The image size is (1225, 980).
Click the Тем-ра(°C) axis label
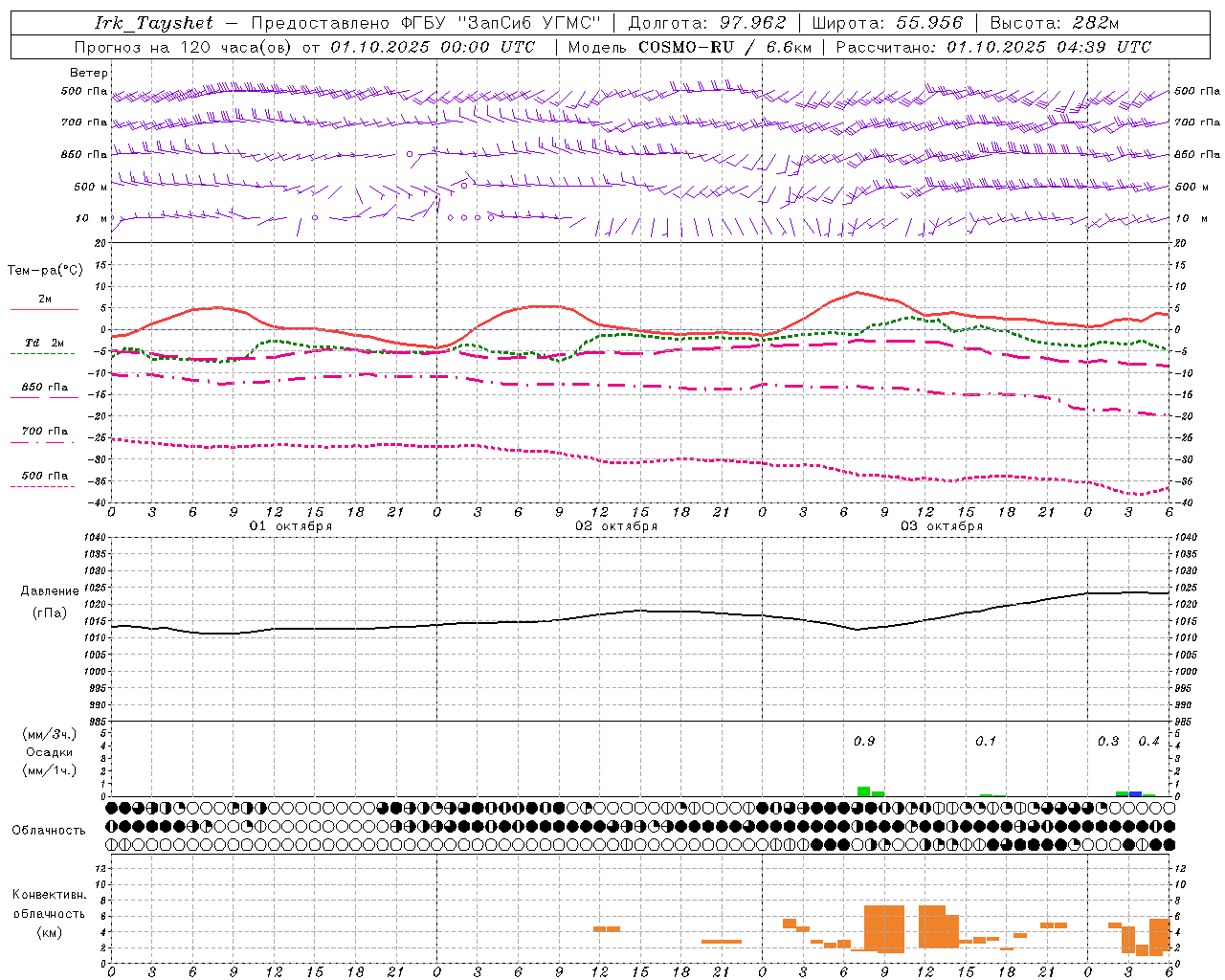point(45,271)
